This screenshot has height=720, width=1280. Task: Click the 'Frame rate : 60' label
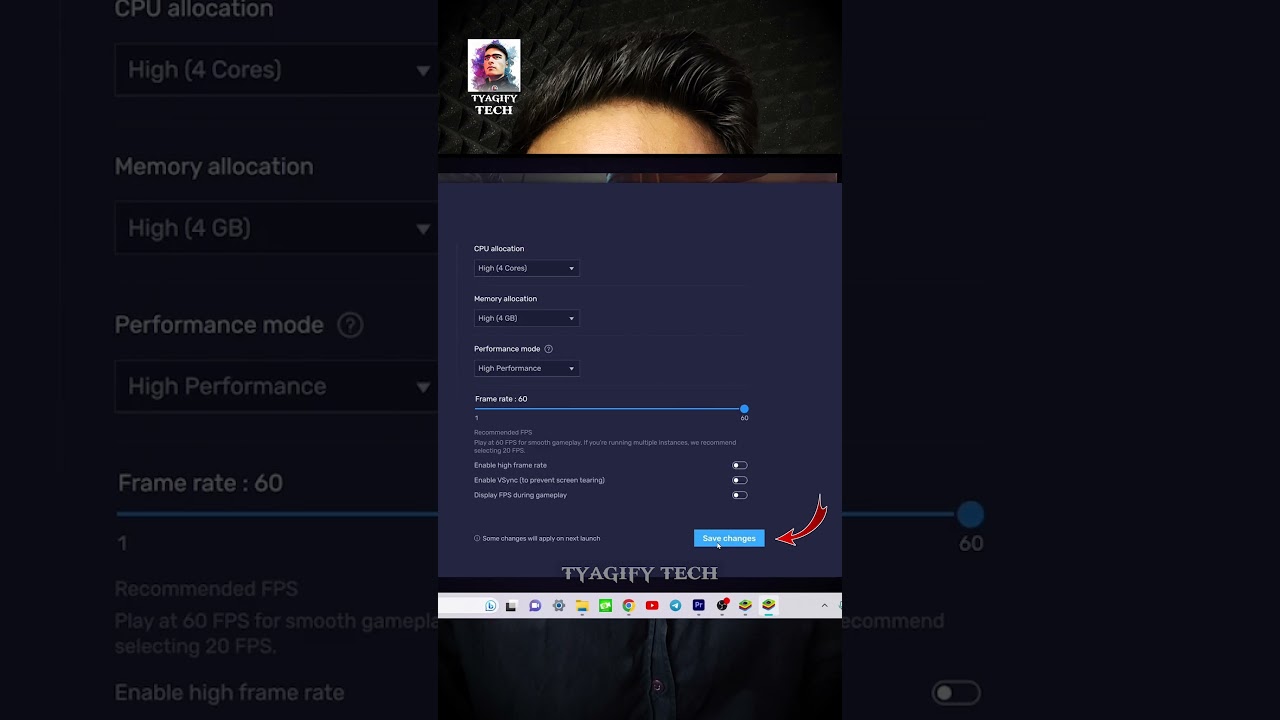pyautogui.click(x=501, y=399)
